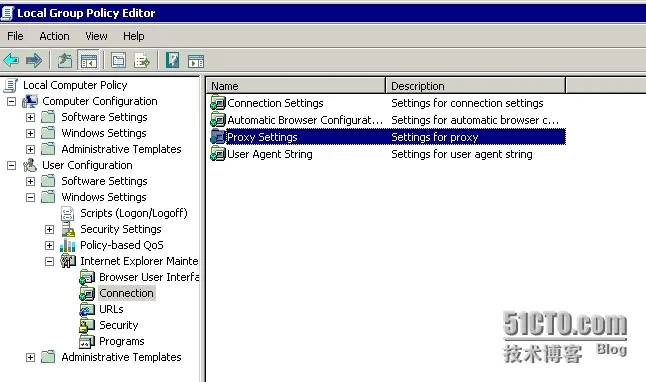
Task: Click the Export List toolbar icon
Action: (x=142, y=61)
